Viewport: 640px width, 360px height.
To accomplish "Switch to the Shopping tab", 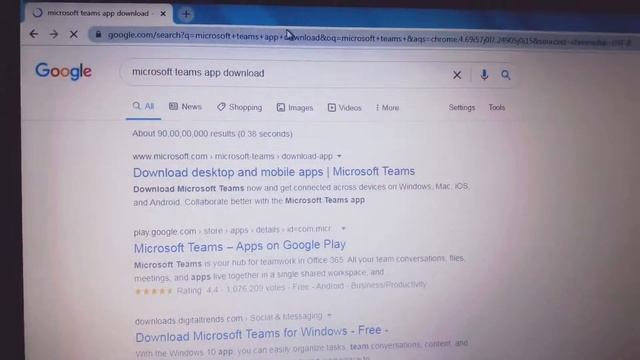I will pyautogui.click(x=240, y=107).
